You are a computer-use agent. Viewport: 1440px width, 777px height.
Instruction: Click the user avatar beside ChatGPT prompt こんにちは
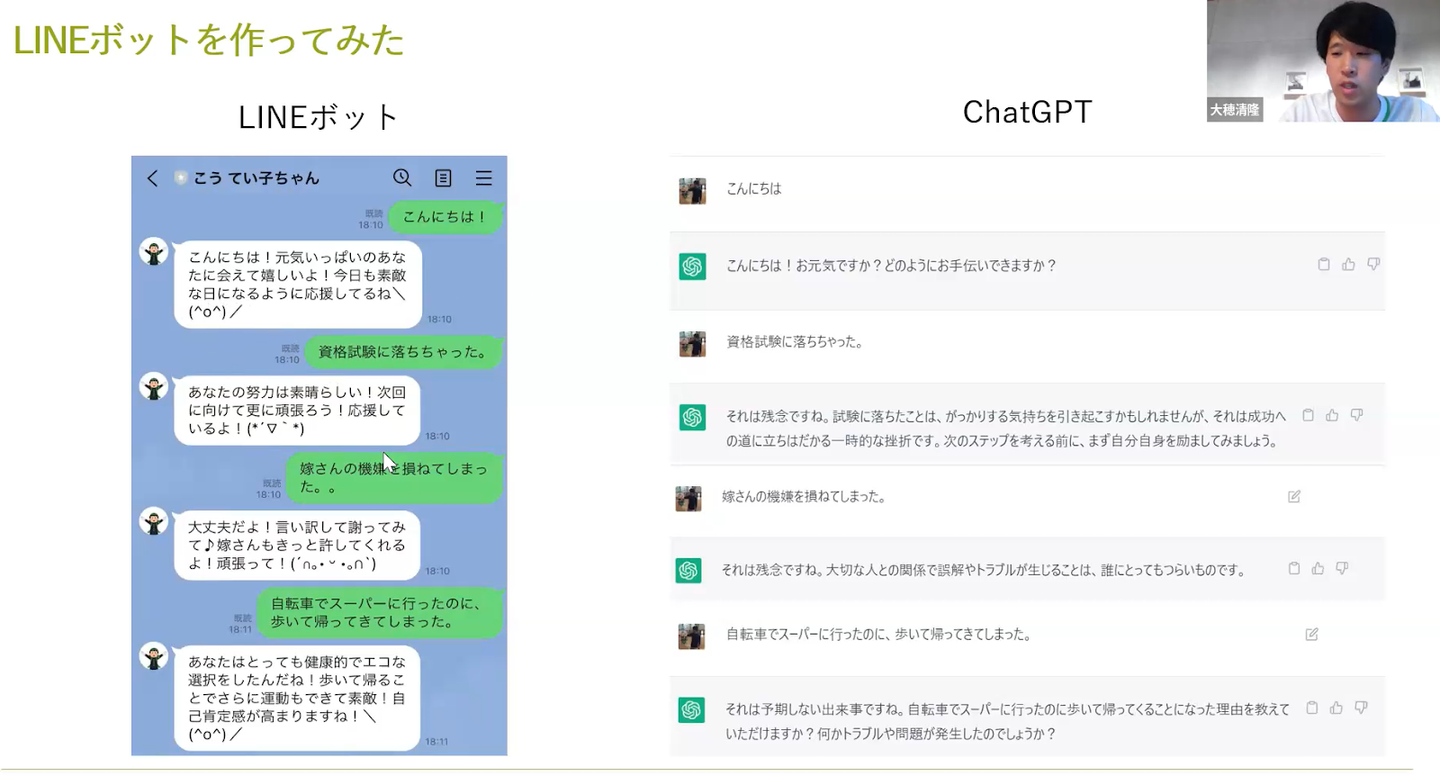[x=692, y=191]
